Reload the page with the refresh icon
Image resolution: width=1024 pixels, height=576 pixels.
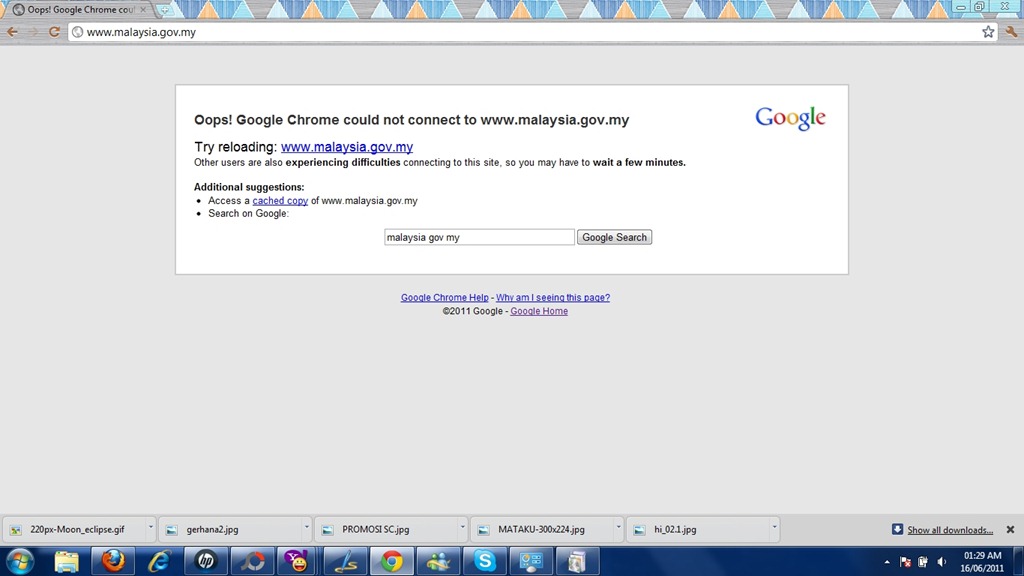click(x=54, y=32)
